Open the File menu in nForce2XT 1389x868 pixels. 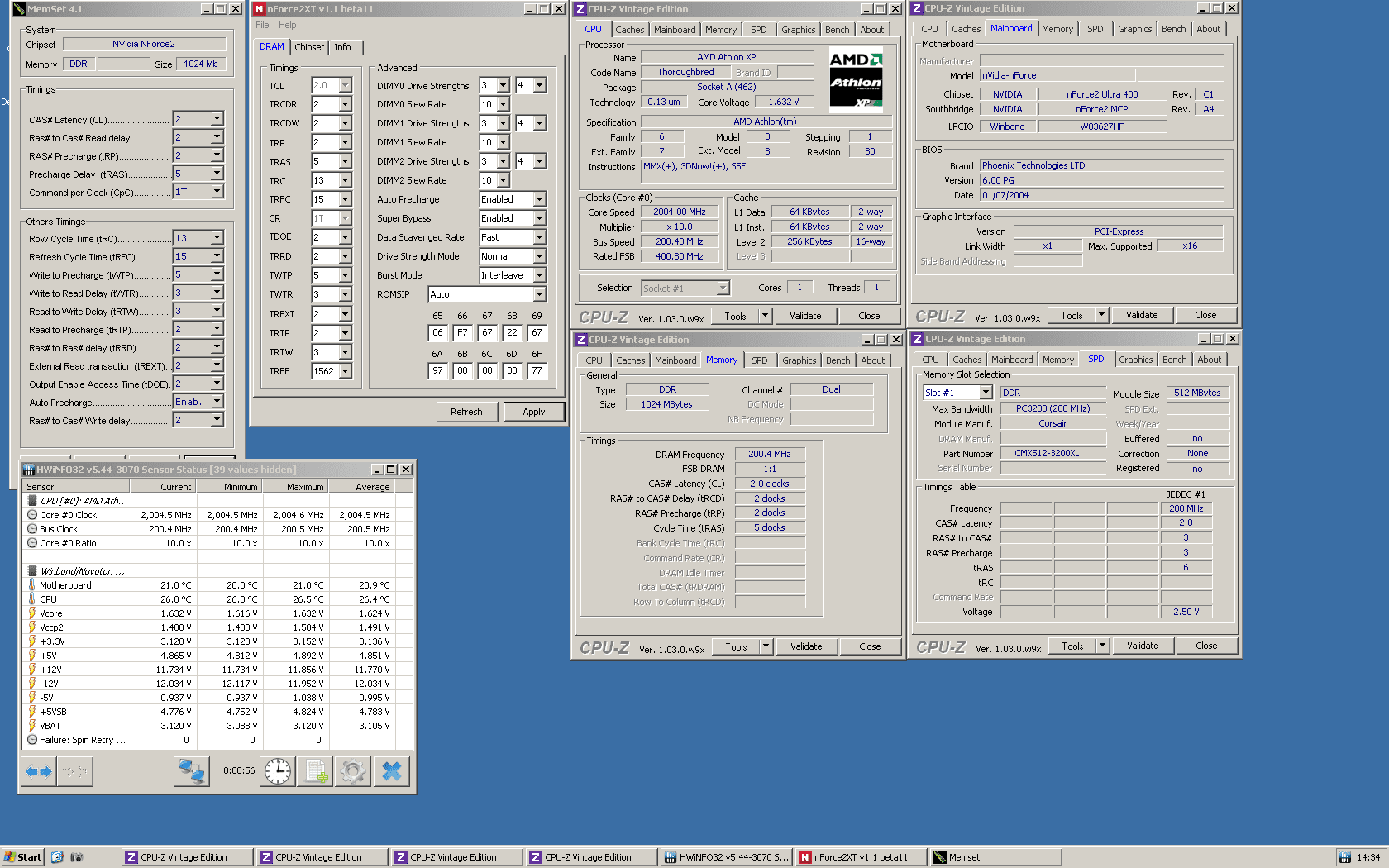point(262,25)
